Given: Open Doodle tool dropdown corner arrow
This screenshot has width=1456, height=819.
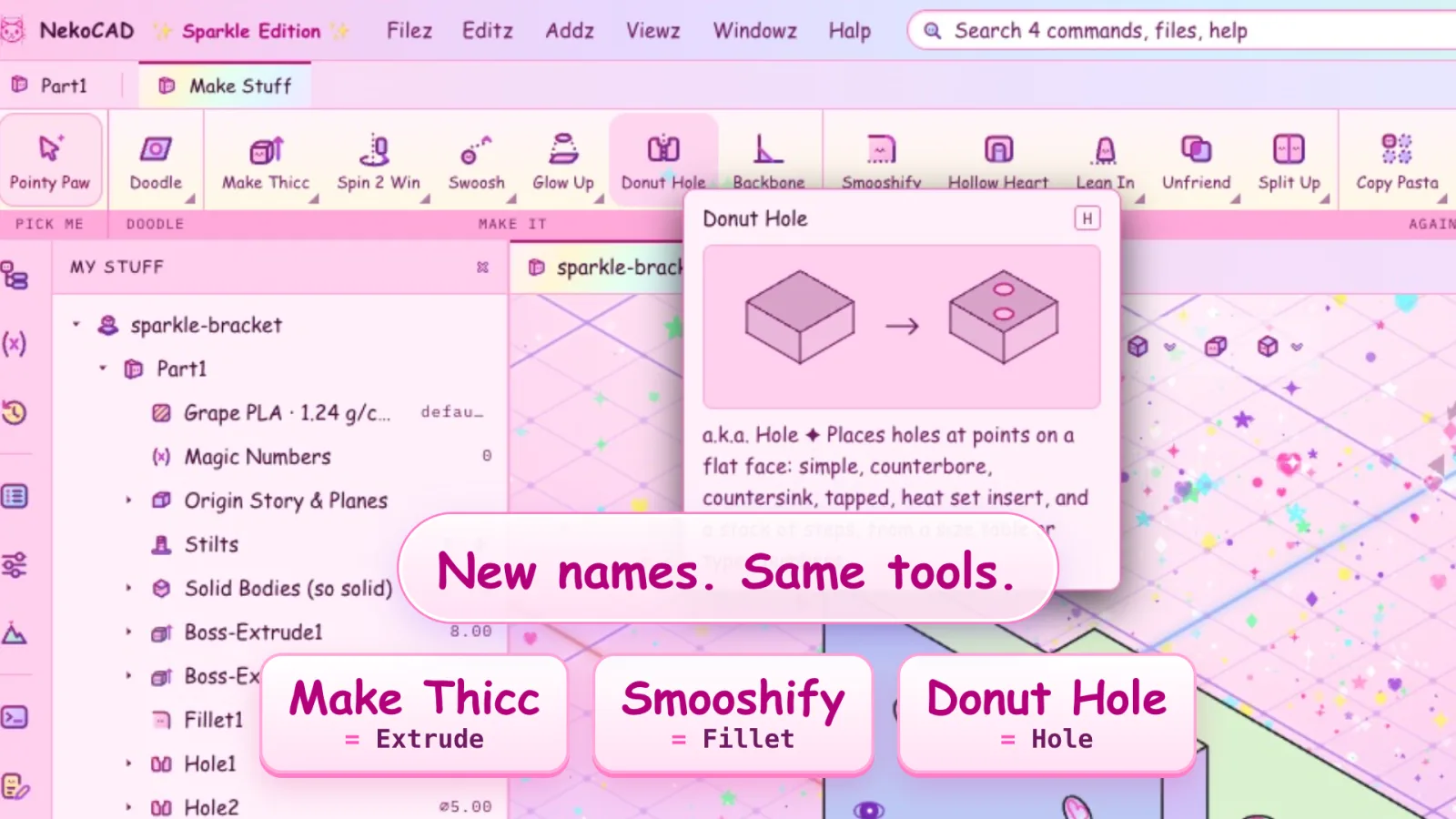Looking at the screenshot, I should [x=190, y=198].
